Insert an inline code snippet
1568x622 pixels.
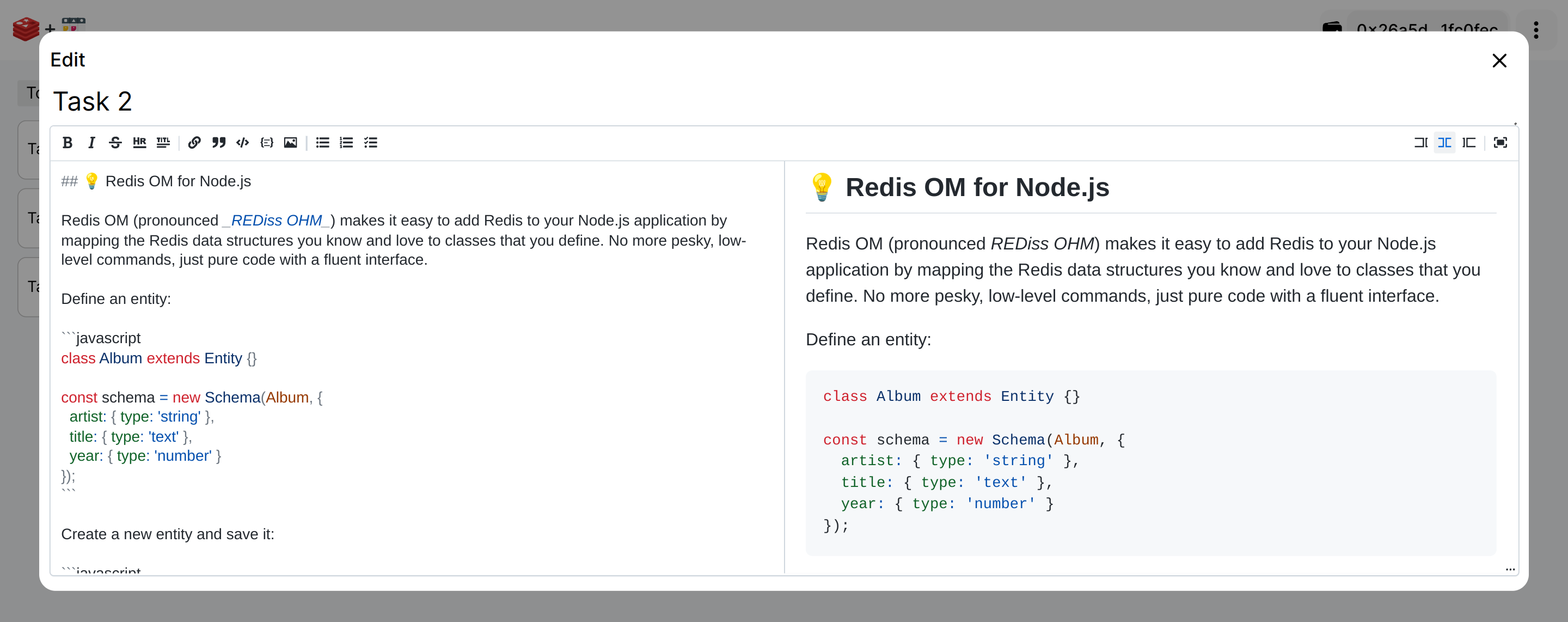[x=242, y=143]
